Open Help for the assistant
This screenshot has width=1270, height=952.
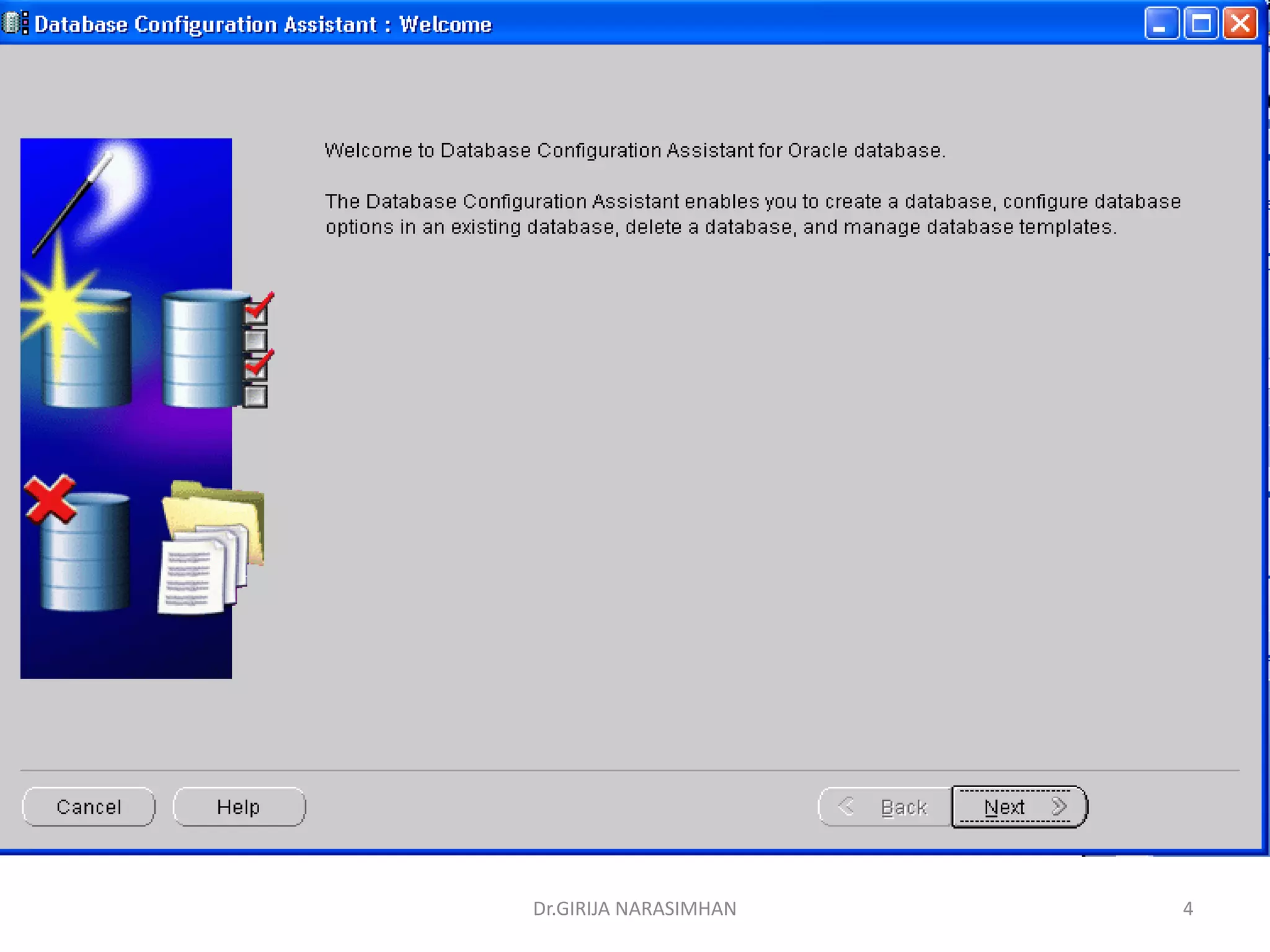239,807
